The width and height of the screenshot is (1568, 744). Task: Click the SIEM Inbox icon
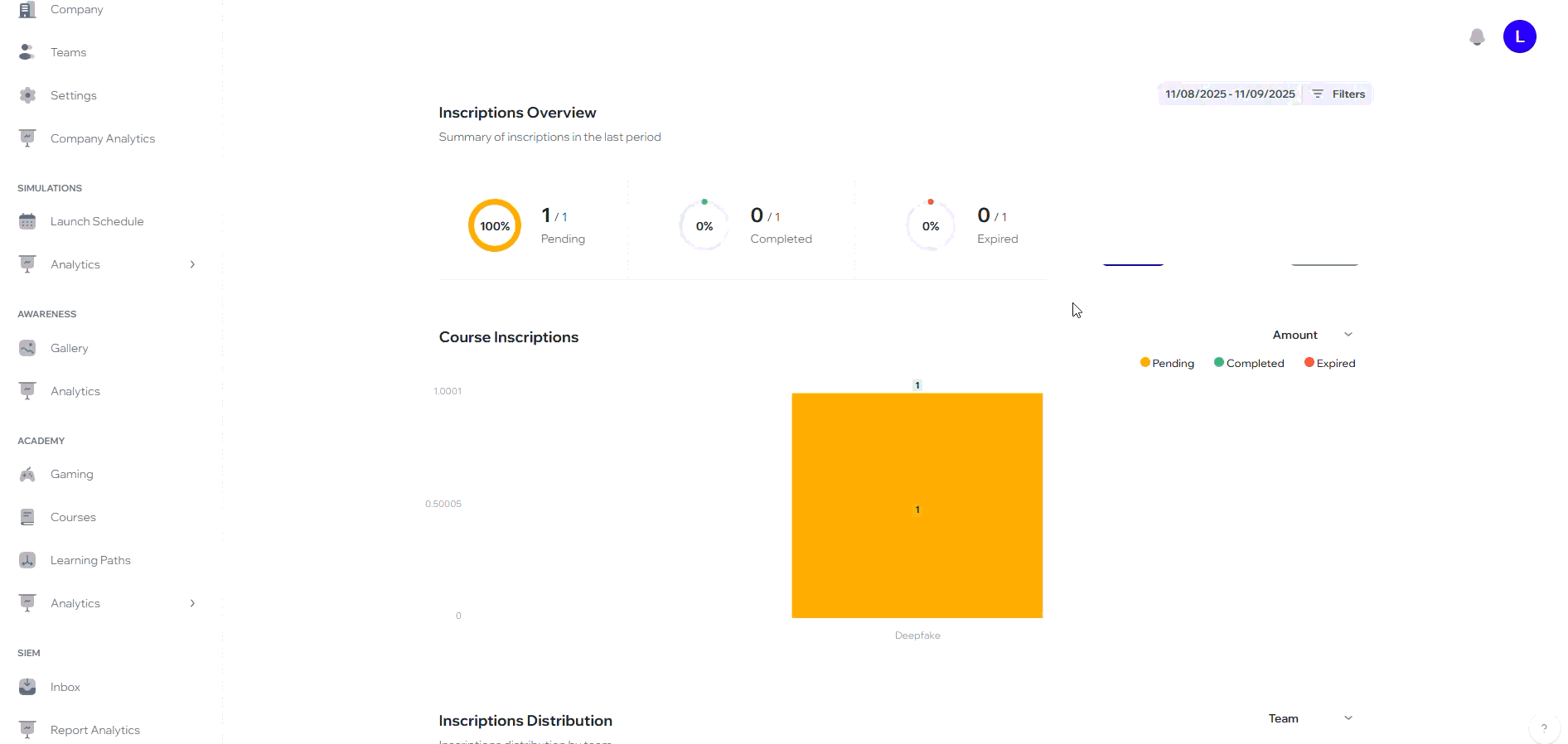pos(27,687)
